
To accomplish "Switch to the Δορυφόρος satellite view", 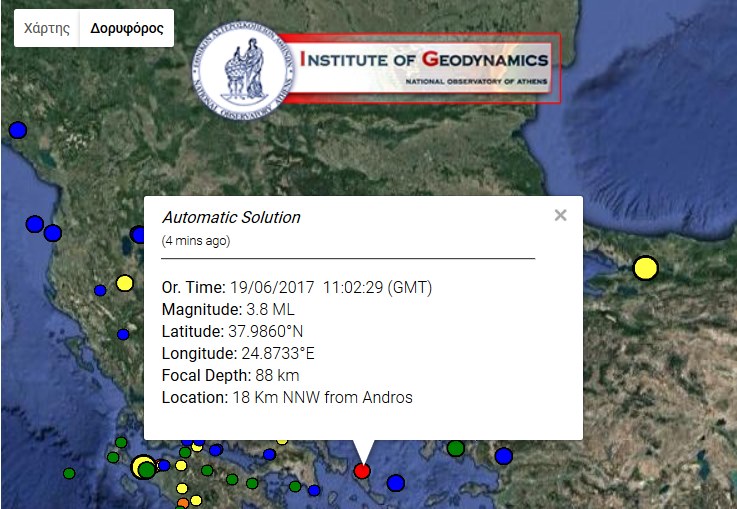I will (x=127, y=29).
